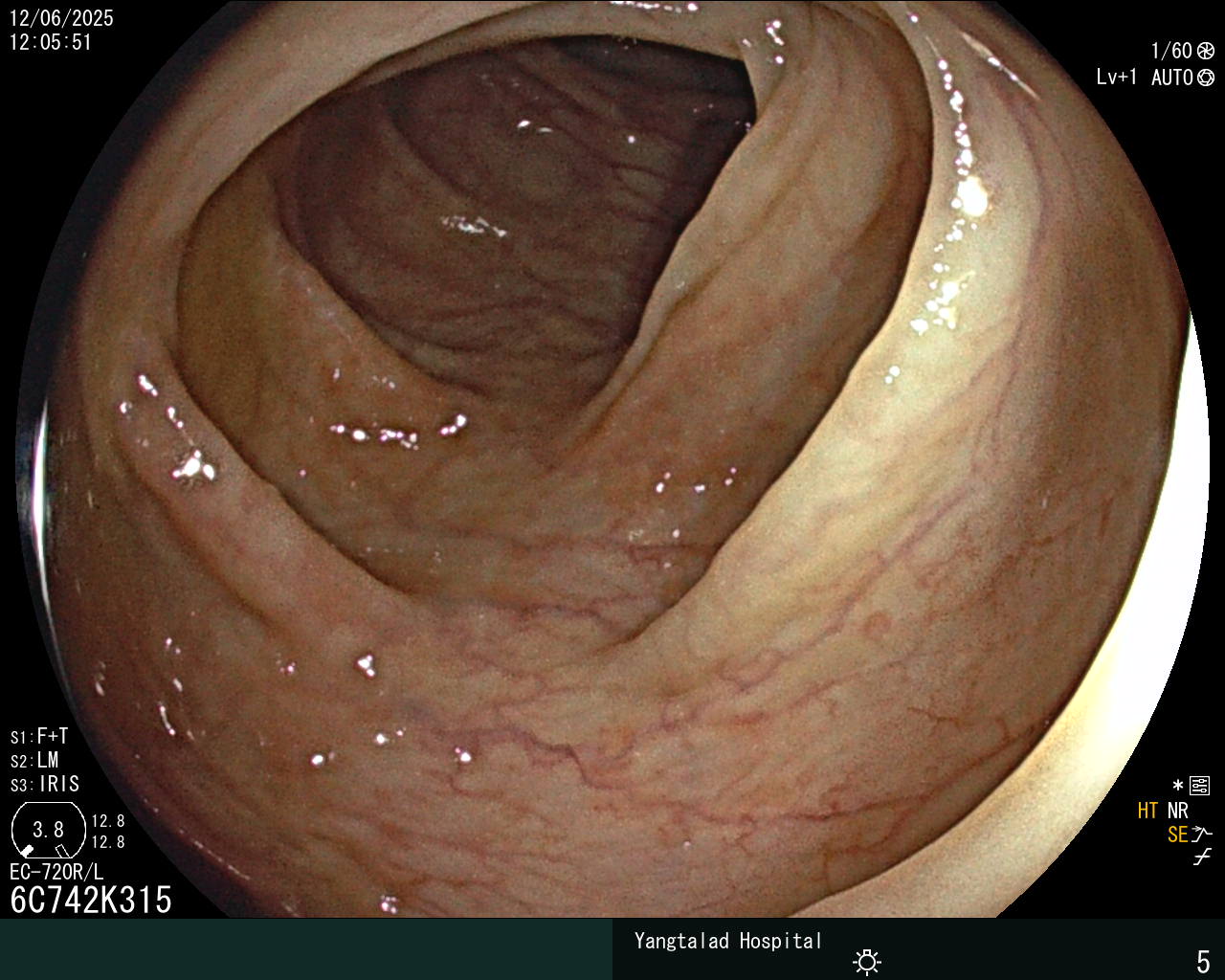Click the image counter number 5
This screenshot has width=1225, height=980.
(x=1203, y=961)
